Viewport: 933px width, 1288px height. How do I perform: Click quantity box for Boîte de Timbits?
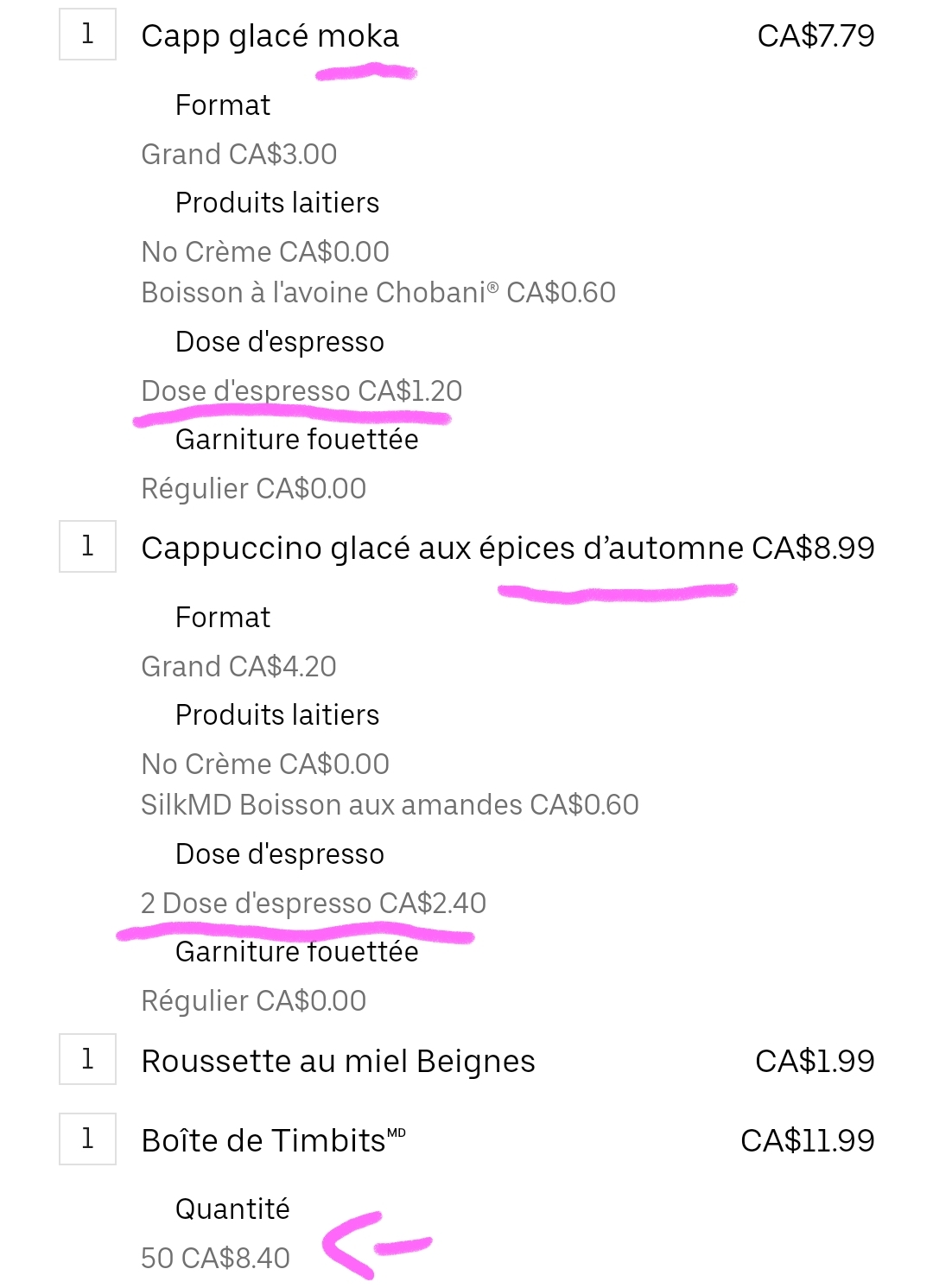click(87, 1139)
